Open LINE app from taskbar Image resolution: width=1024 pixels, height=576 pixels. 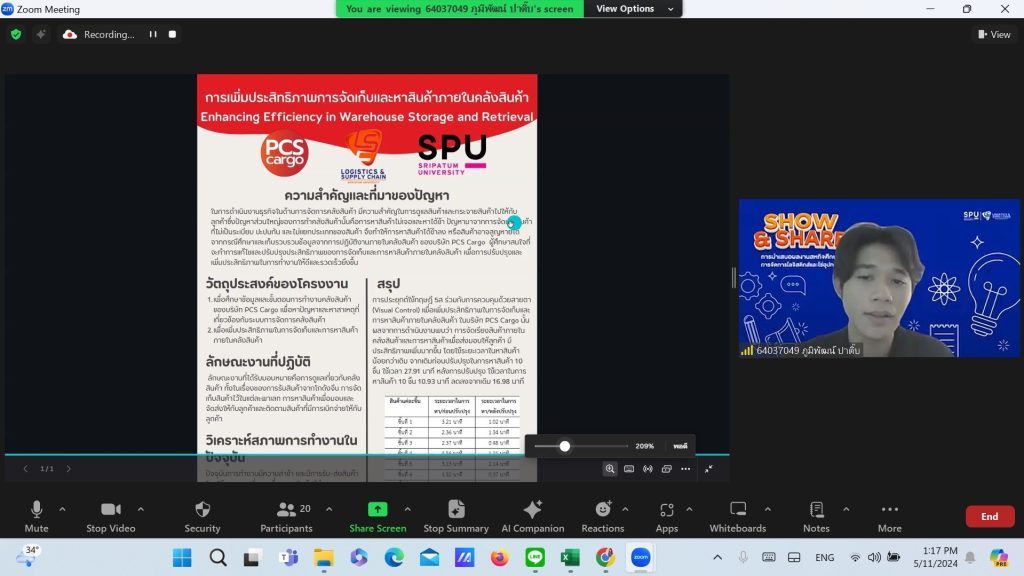pyautogui.click(x=535, y=558)
